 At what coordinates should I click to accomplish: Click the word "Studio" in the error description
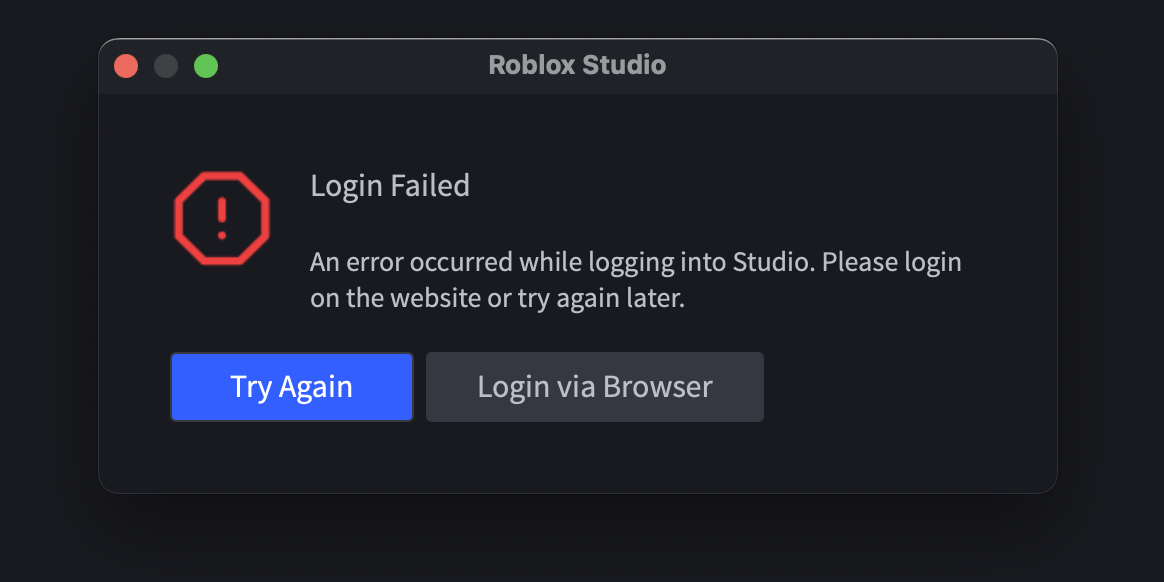772,263
